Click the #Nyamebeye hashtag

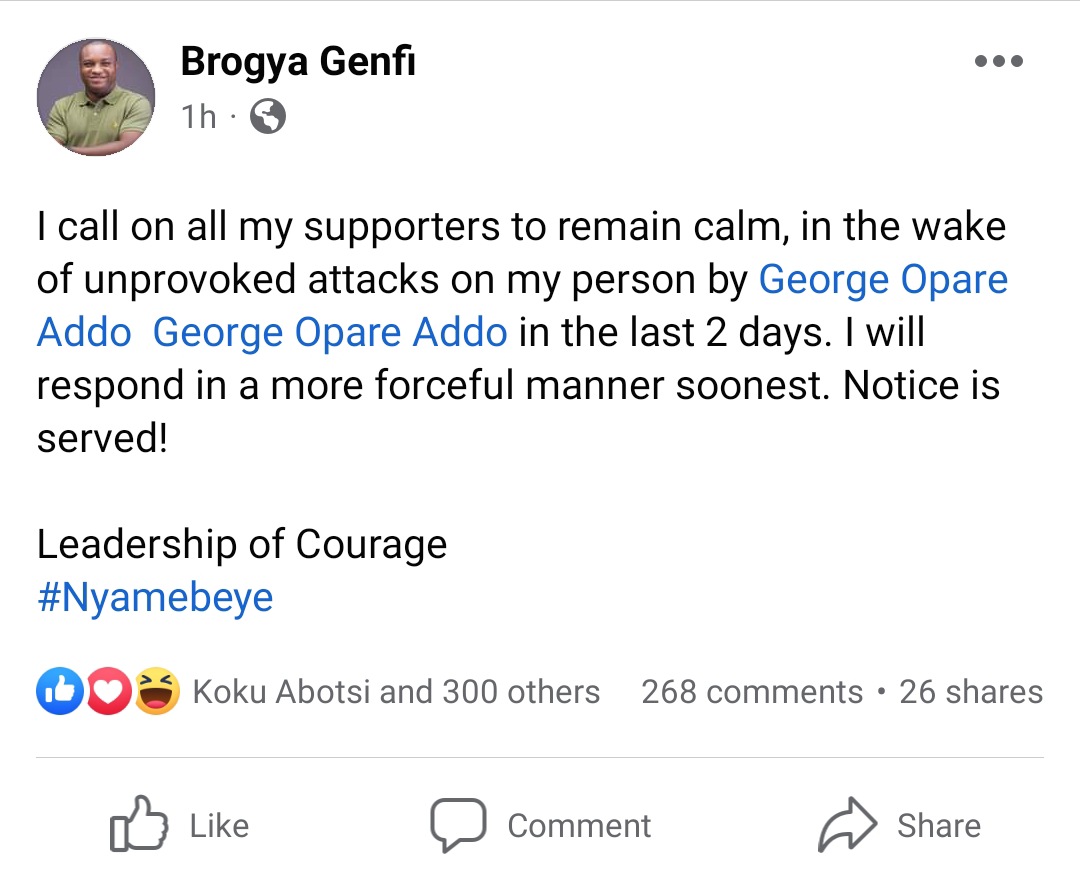tap(154, 597)
